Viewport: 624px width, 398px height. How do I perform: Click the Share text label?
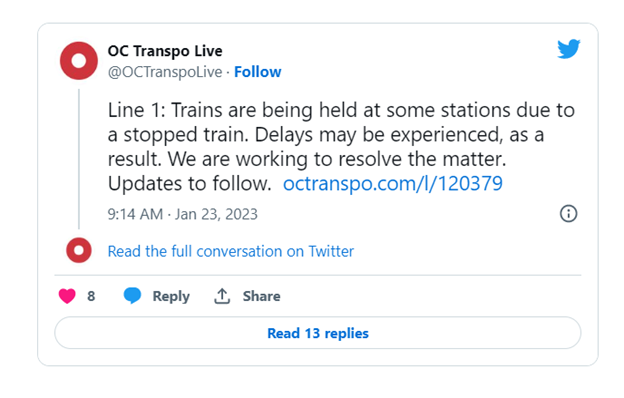click(261, 296)
